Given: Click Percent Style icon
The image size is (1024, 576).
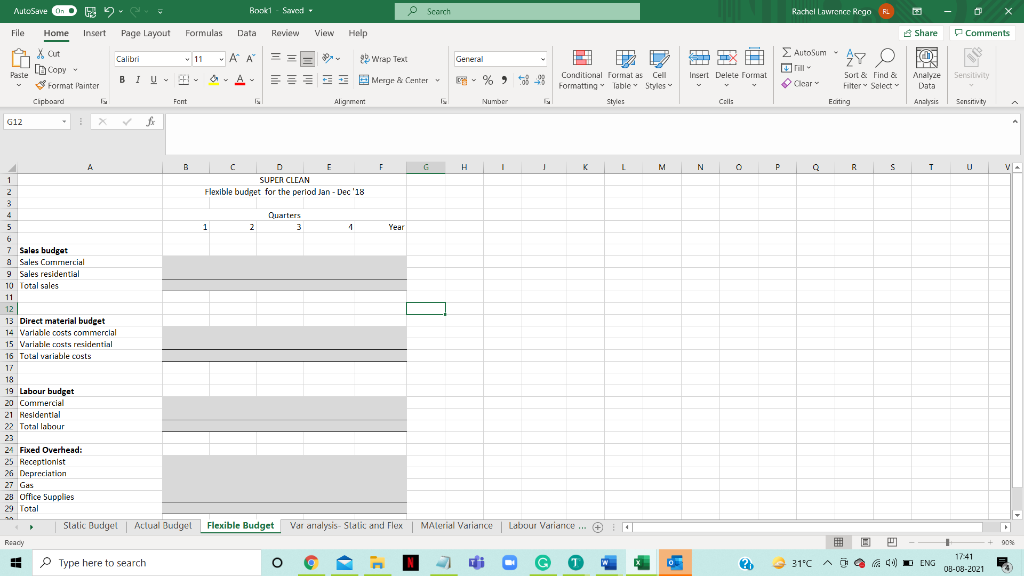Looking at the screenshot, I should (488, 80).
